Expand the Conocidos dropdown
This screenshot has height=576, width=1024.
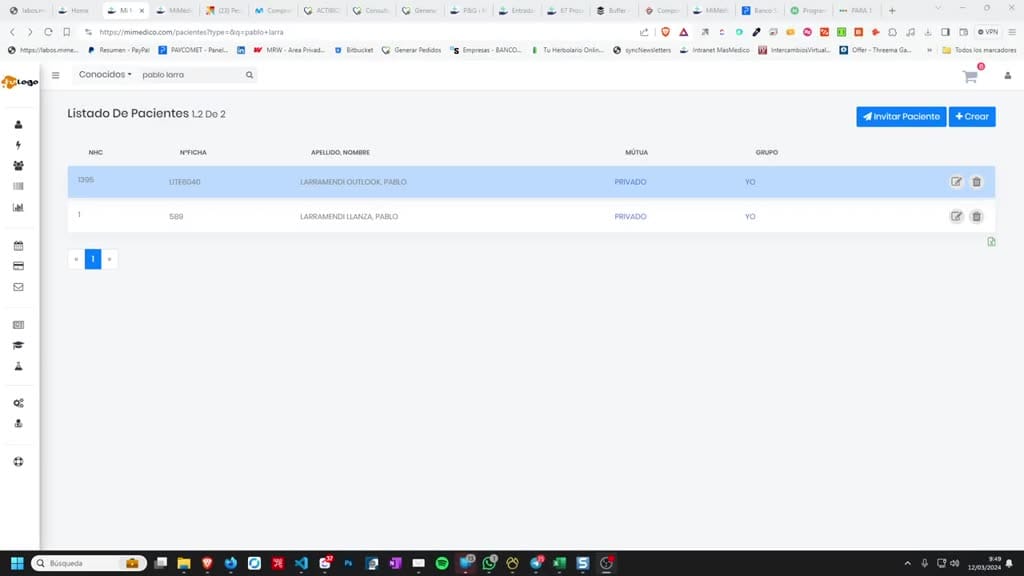(105, 74)
